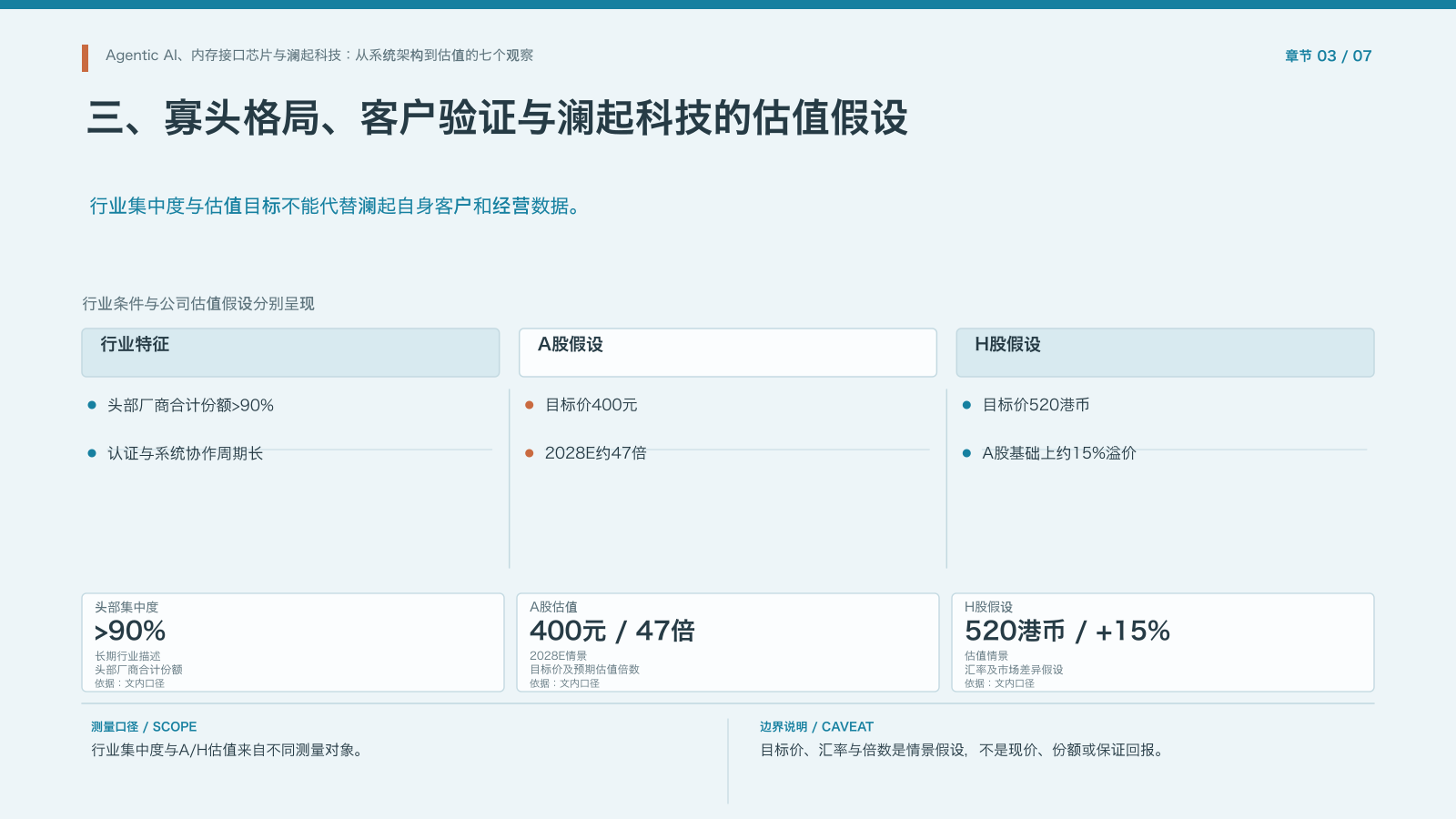Click the bullet 头部厂商合计份额>90%

click(x=190, y=405)
